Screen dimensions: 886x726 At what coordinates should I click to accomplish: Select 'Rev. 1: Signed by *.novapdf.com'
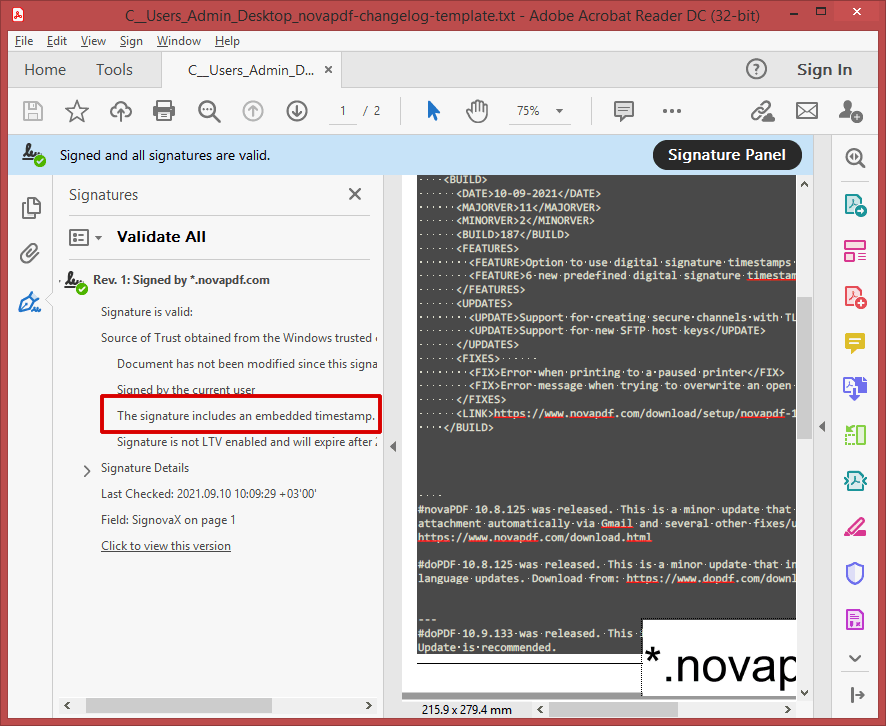pyautogui.click(x=181, y=280)
